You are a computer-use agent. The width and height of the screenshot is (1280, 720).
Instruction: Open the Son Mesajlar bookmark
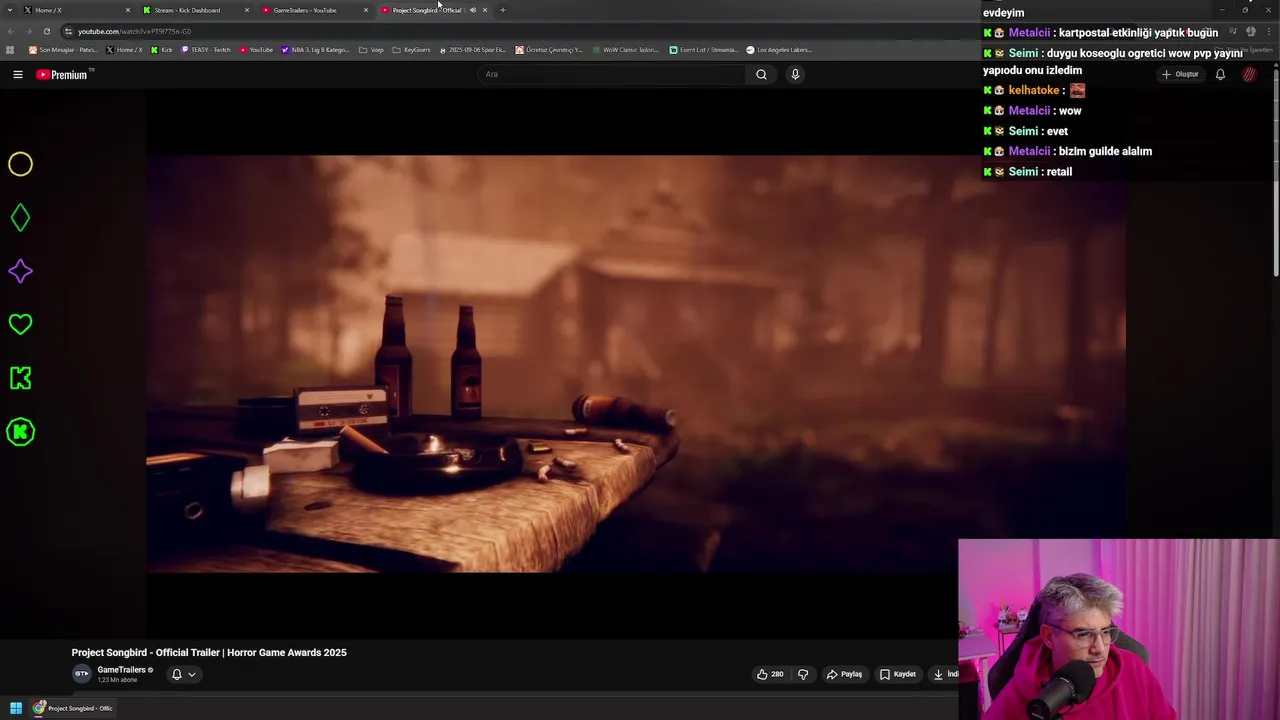point(63,50)
